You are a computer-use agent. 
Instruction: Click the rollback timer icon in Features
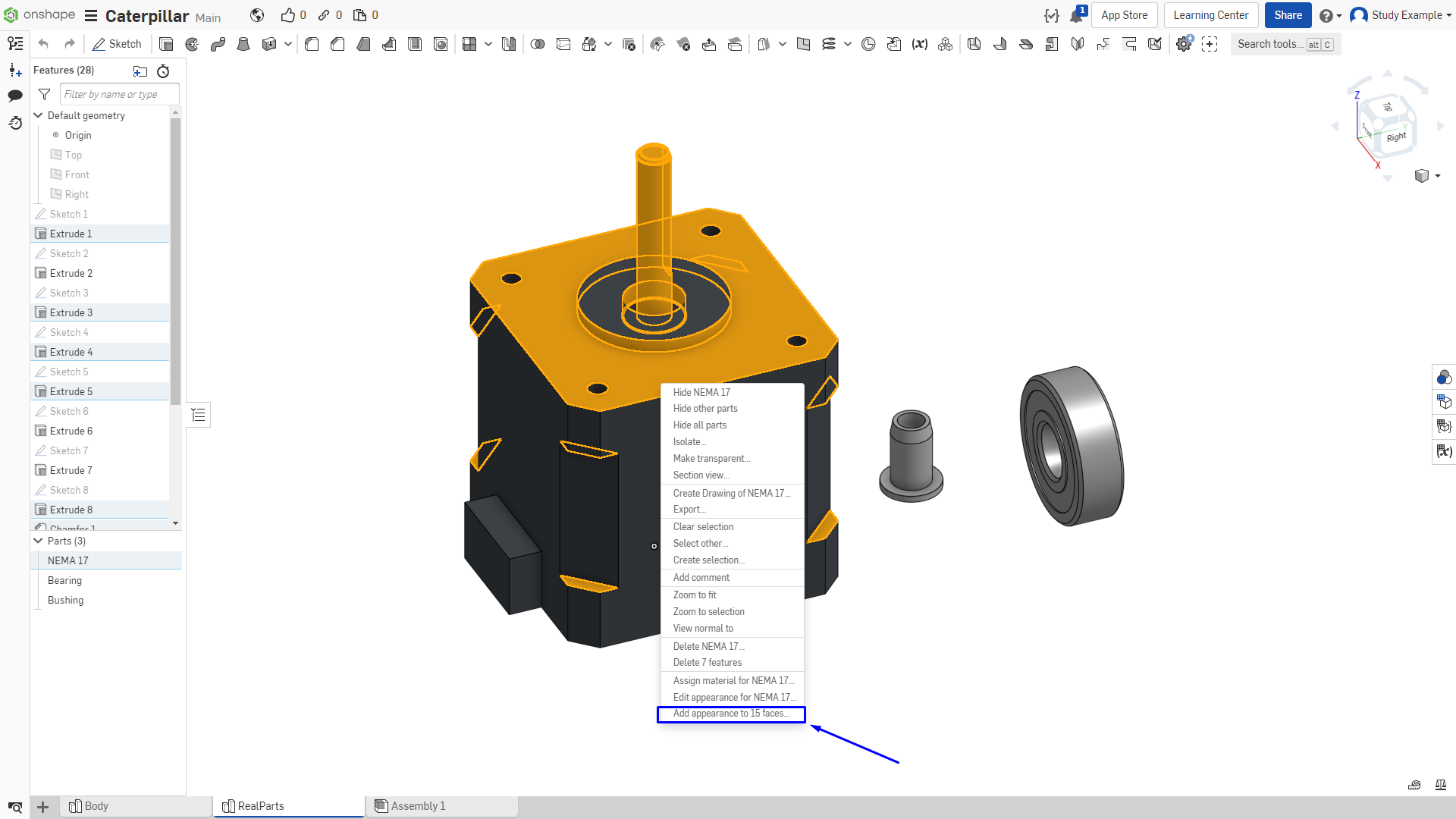[163, 71]
